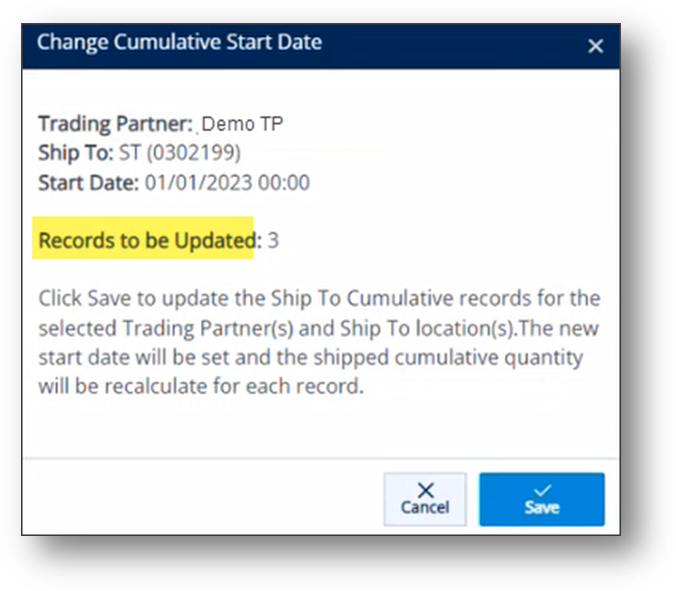Image resolution: width=676 pixels, height=591 pixels.
Task: Click the Demo TP trading partner value
Action: click(242, 124)
